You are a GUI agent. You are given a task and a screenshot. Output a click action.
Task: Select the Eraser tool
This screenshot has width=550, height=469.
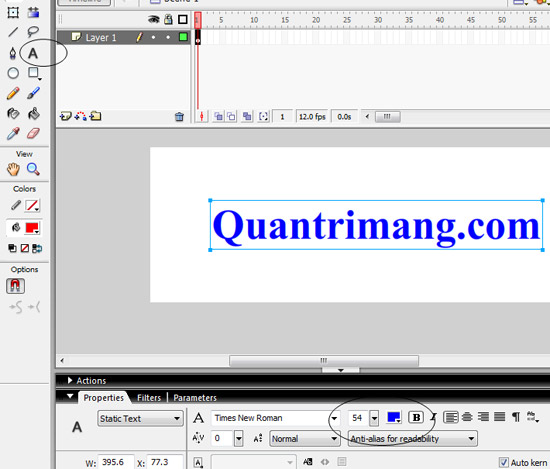coord(33,133)
